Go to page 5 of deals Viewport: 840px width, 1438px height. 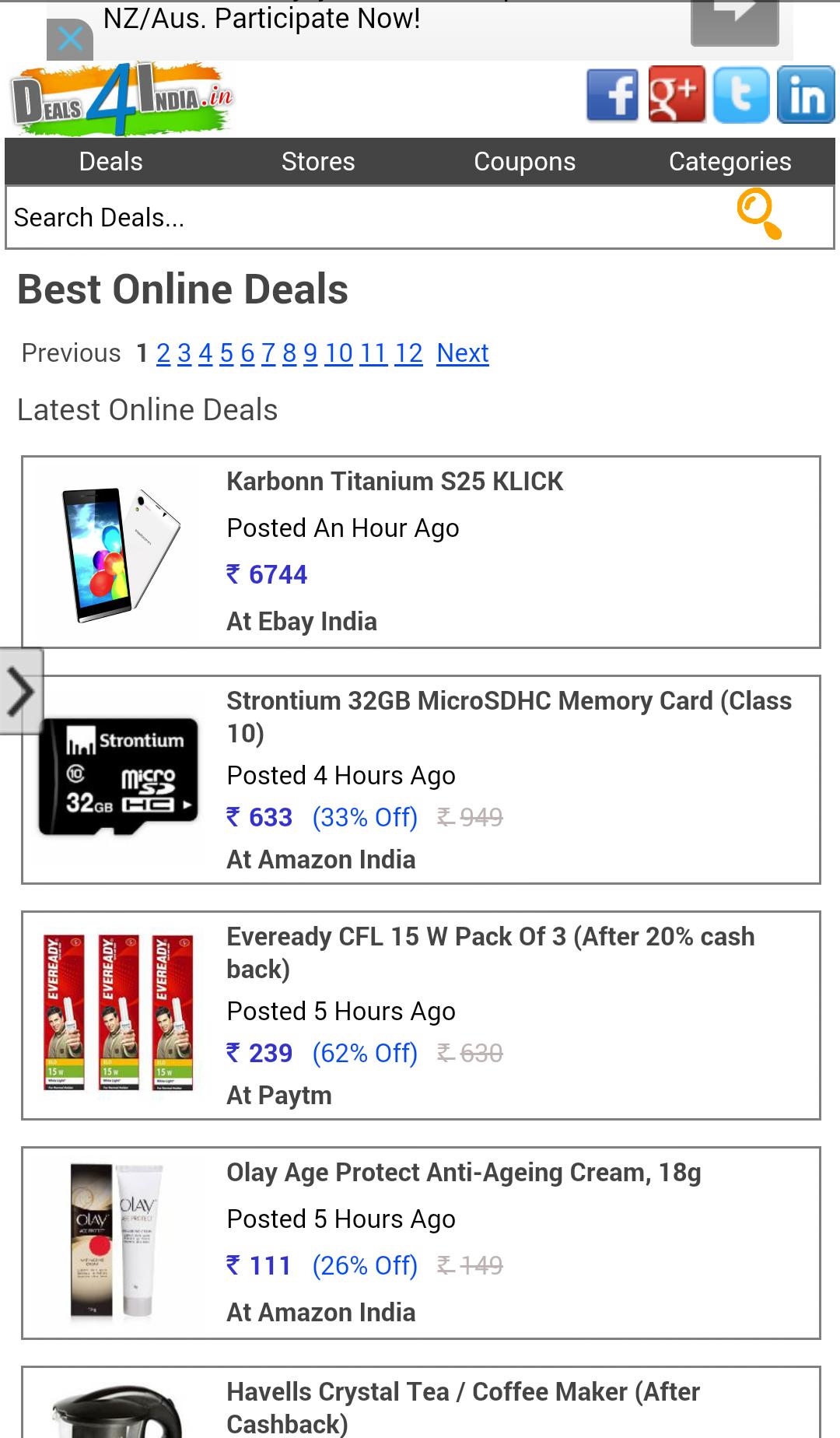pyautogui.click(x=227, y=352)
